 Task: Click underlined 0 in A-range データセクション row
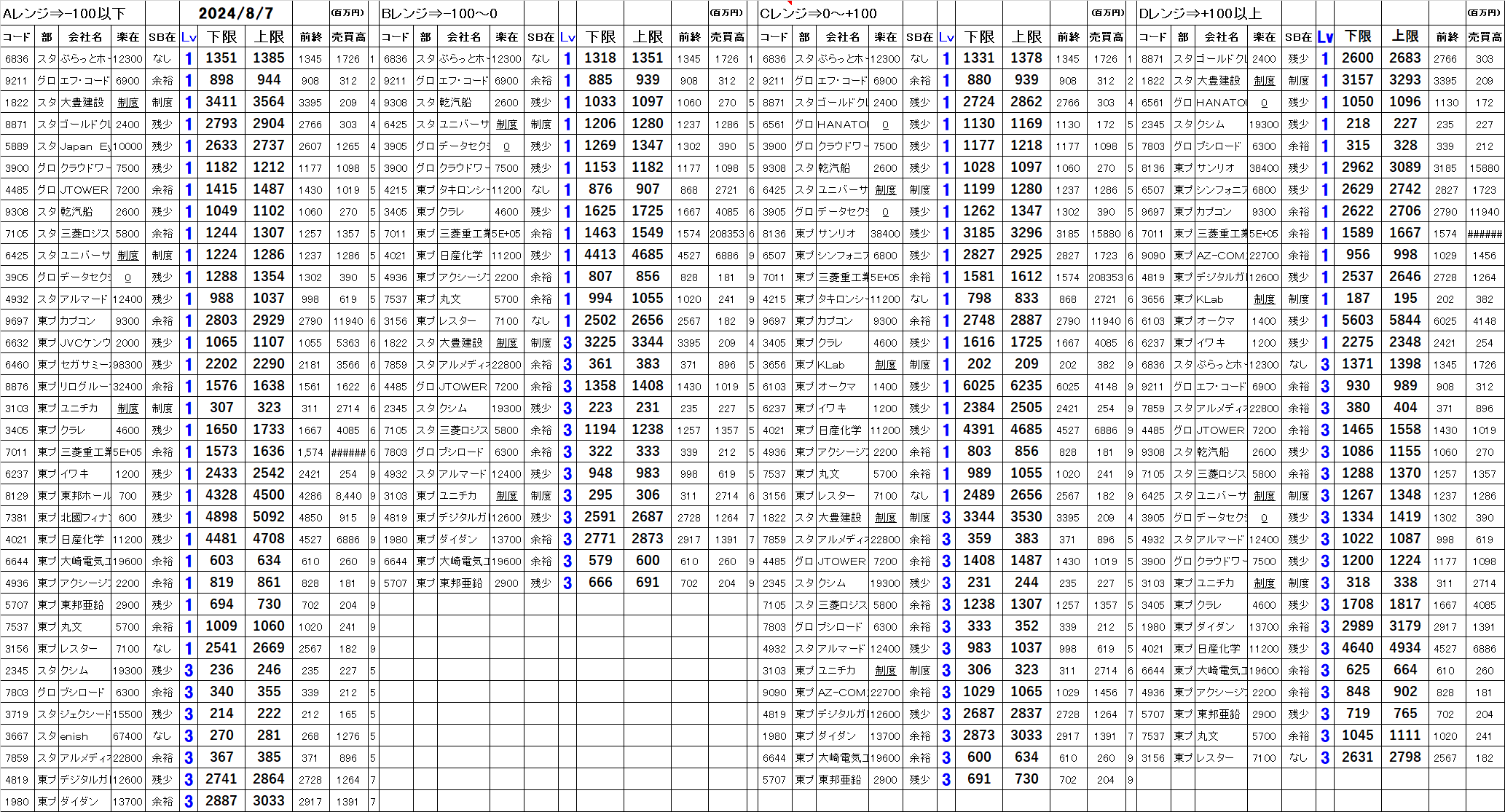point(127,277)
